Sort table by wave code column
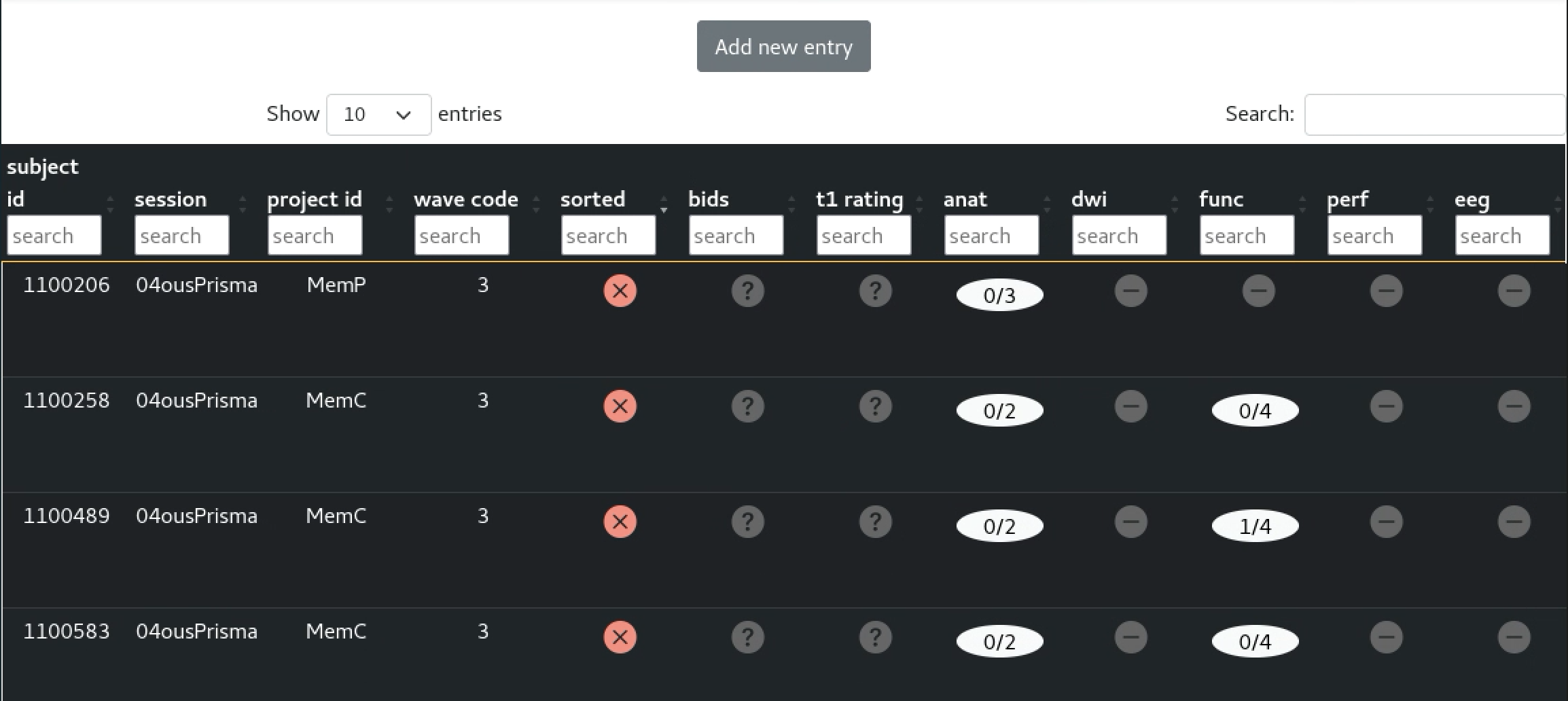 click(x=466, y=200)
